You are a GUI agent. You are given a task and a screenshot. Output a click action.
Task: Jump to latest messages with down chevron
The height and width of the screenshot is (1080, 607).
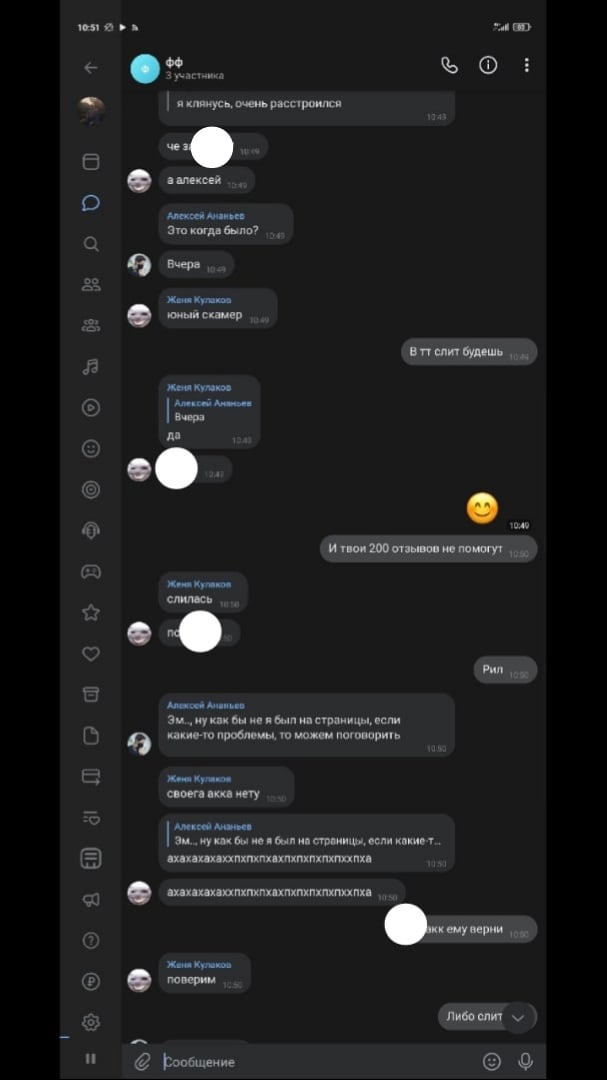519,1017
